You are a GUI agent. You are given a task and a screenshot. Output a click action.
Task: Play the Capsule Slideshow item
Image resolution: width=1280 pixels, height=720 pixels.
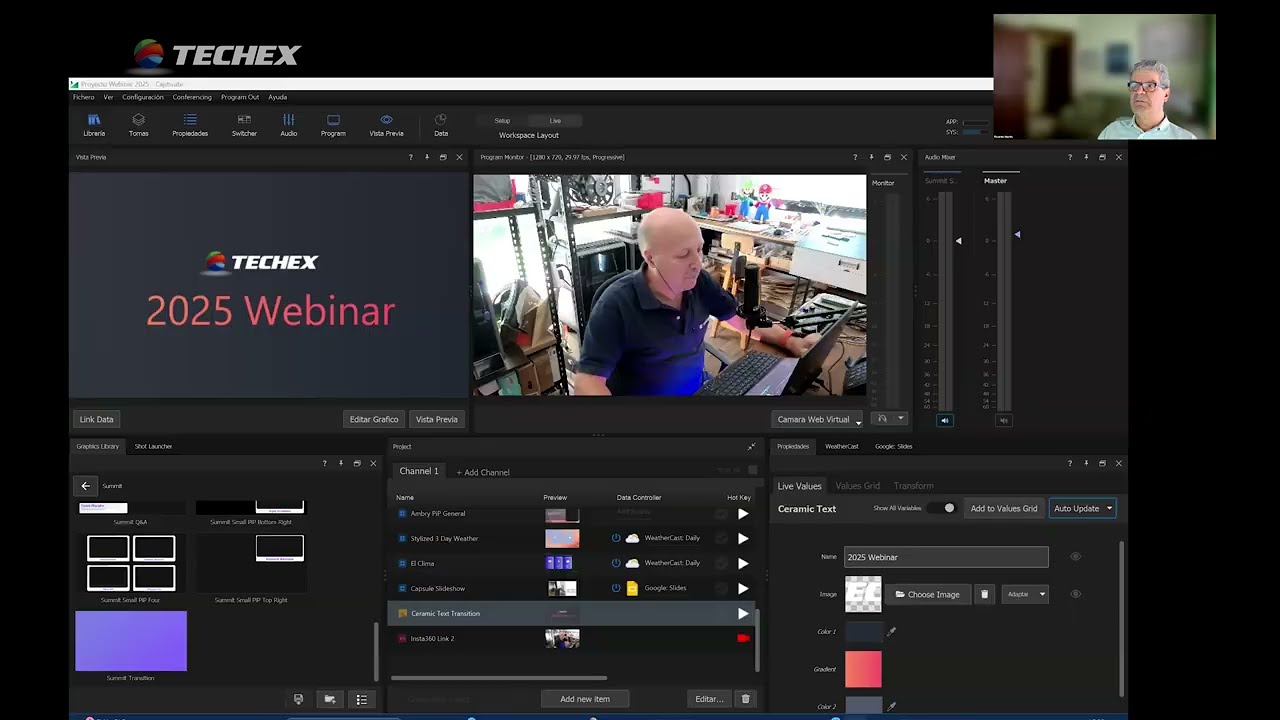[x=743, y=588]
